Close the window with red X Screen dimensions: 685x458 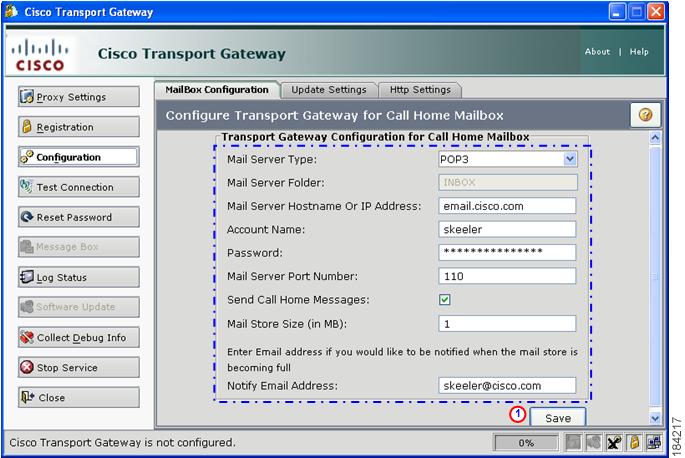coord(656,12)
